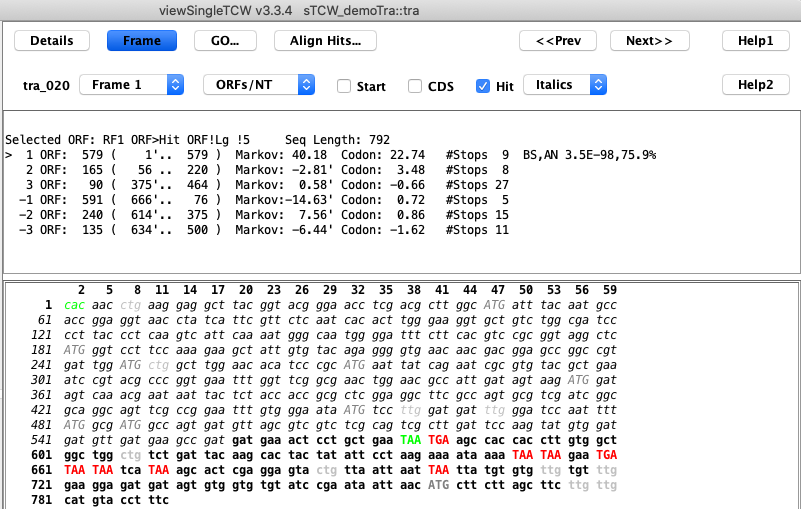
Task: Open the ORFs/NT dropdown
Action: pyautogui.click(x=259, y=85)
